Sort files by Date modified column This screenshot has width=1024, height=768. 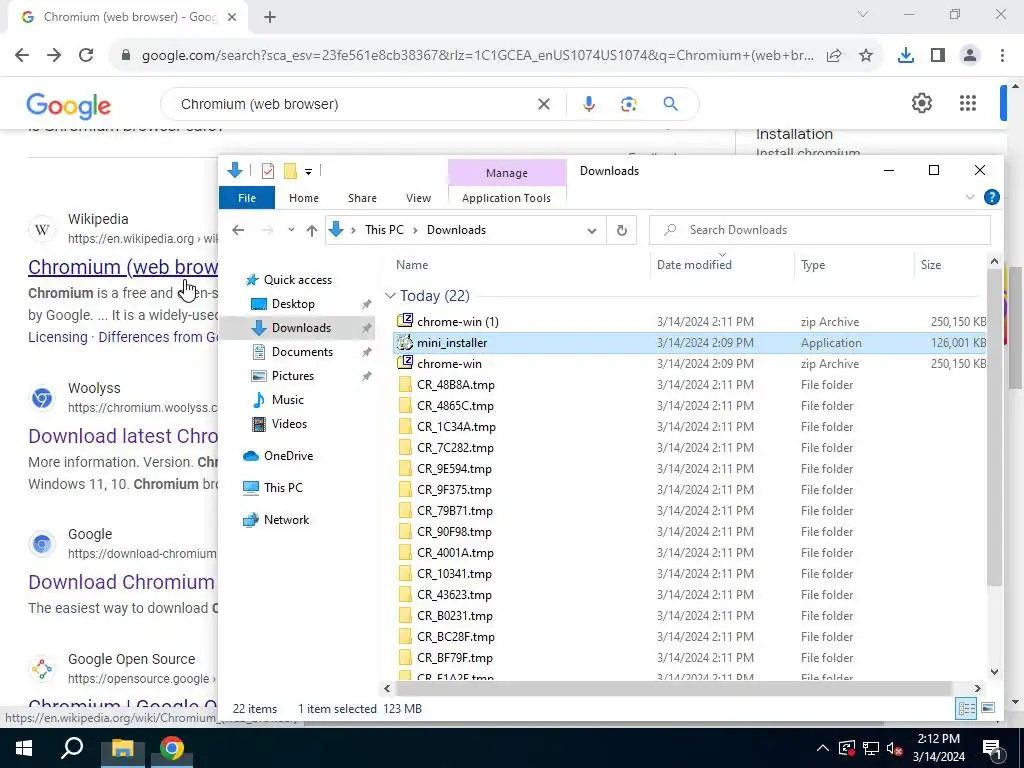click(x=694, y=264)
